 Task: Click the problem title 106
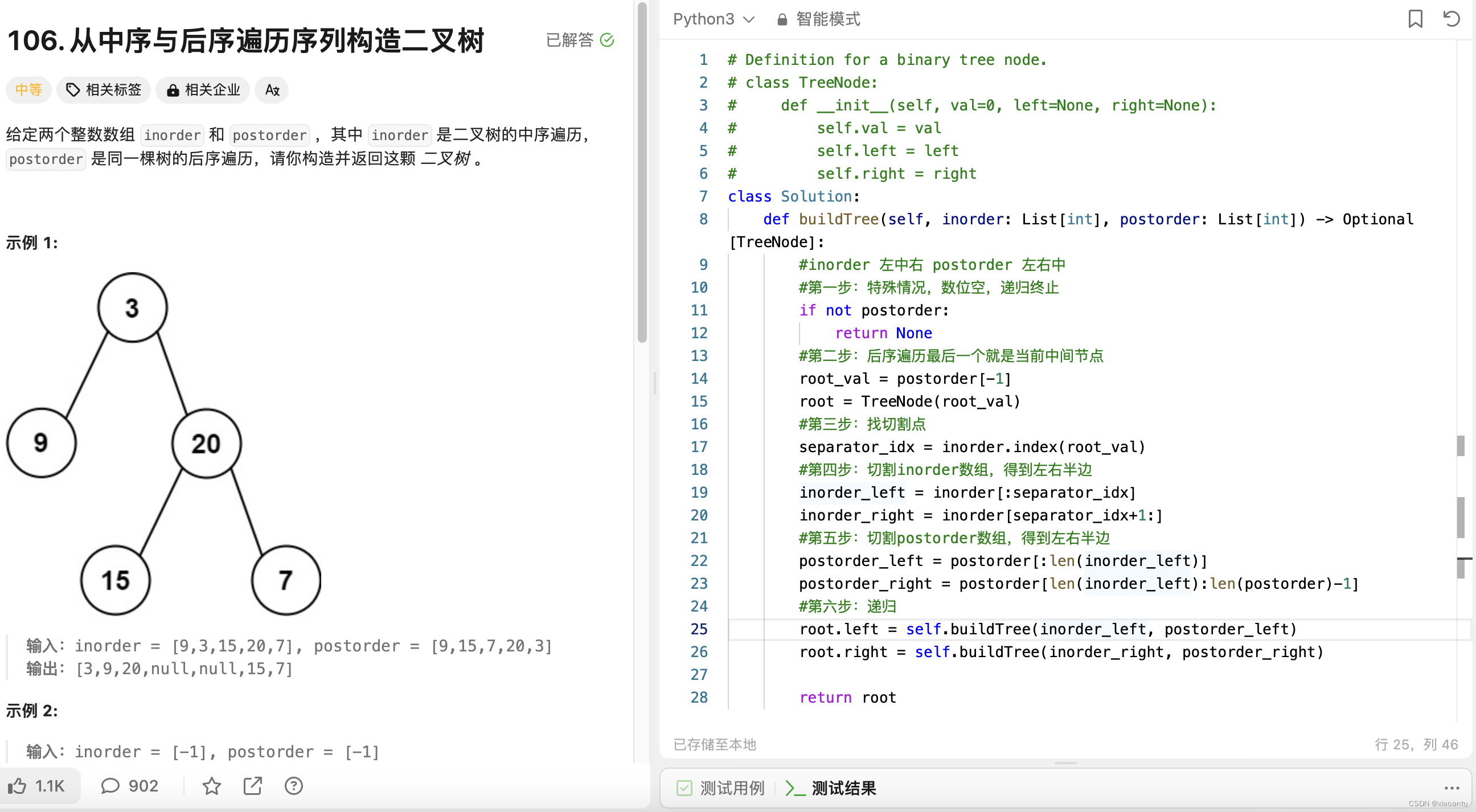[246, 40]
